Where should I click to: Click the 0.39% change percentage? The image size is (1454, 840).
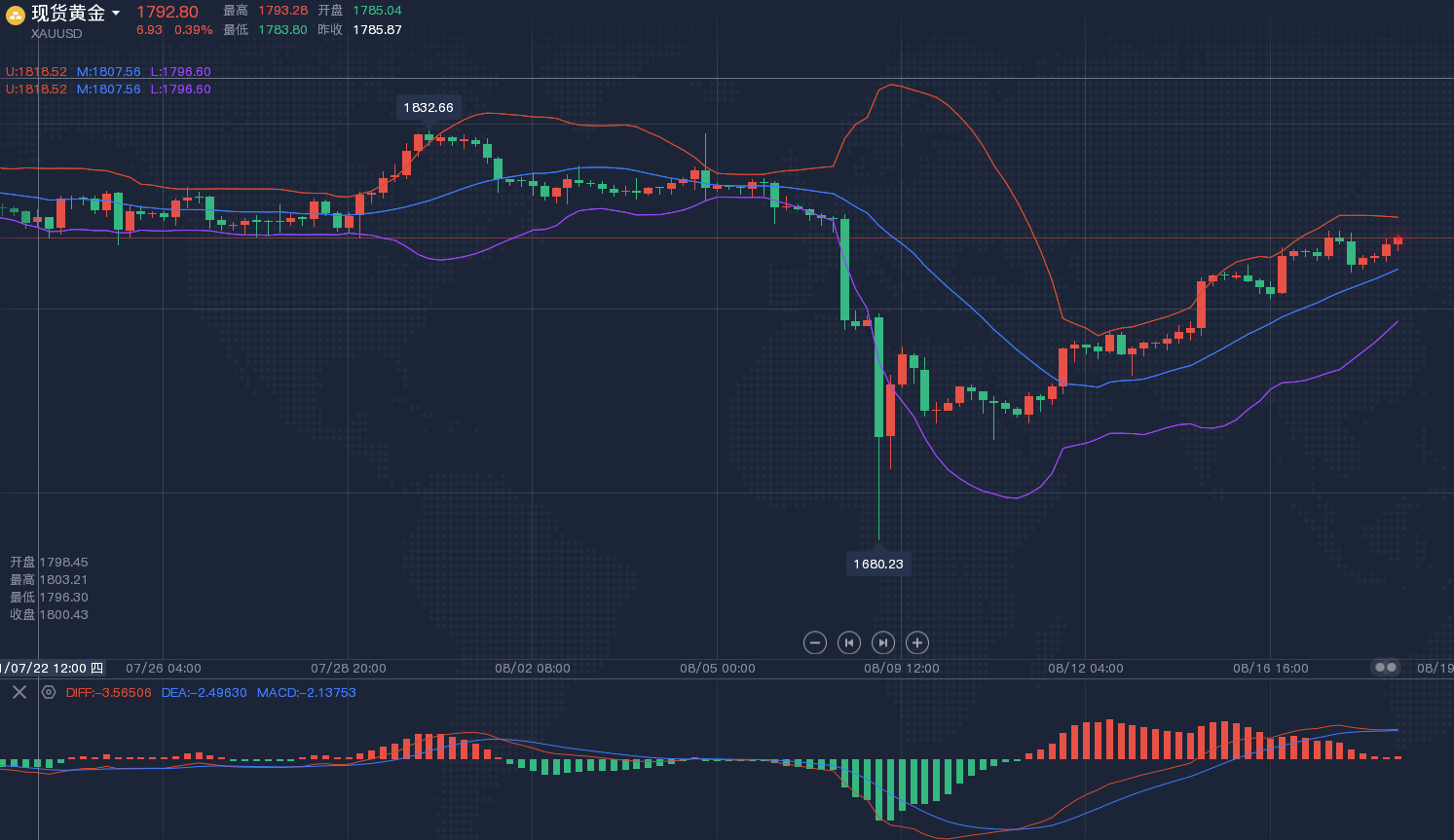193,30
